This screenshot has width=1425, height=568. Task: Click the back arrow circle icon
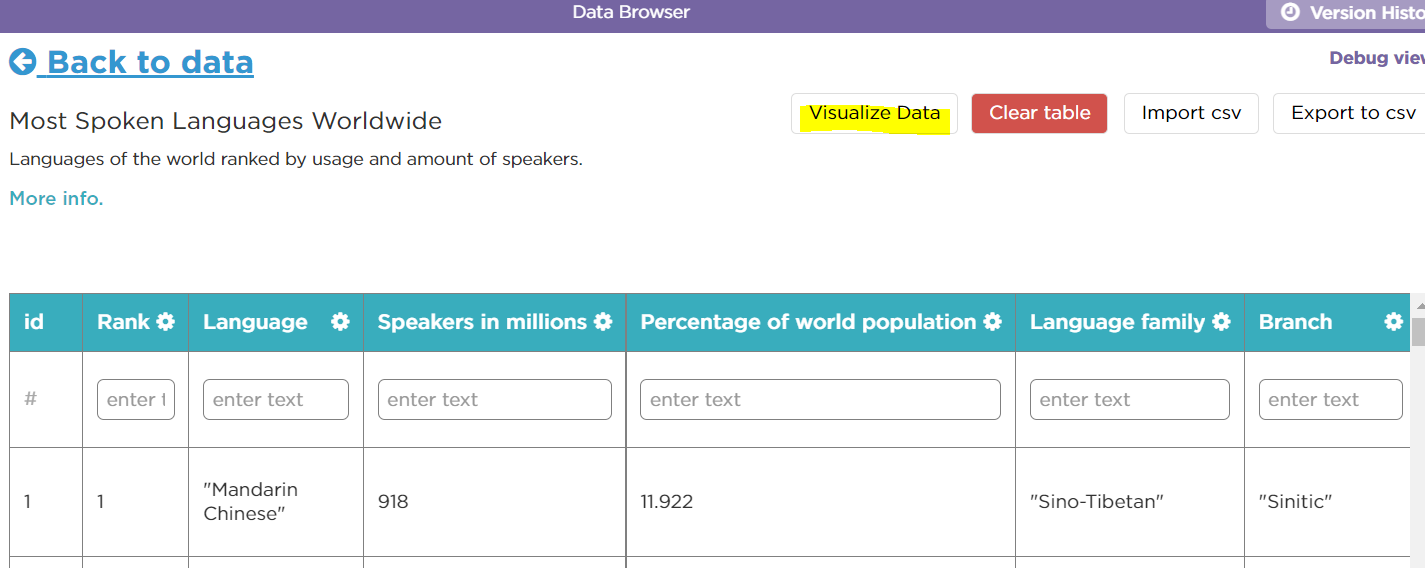coord(23,62)
